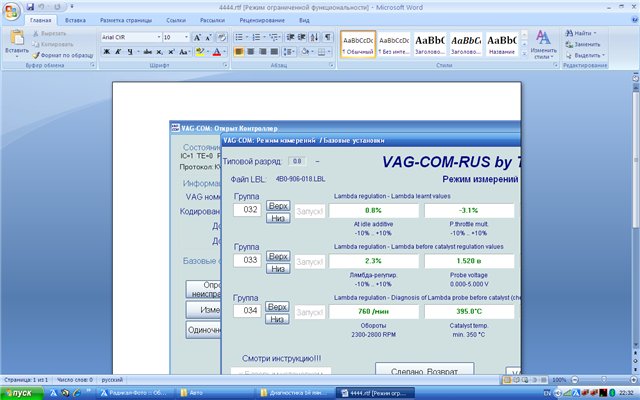Switch to the Разметка страницы tab
This screenshot has height=400, width=640.
click(126, 20)
